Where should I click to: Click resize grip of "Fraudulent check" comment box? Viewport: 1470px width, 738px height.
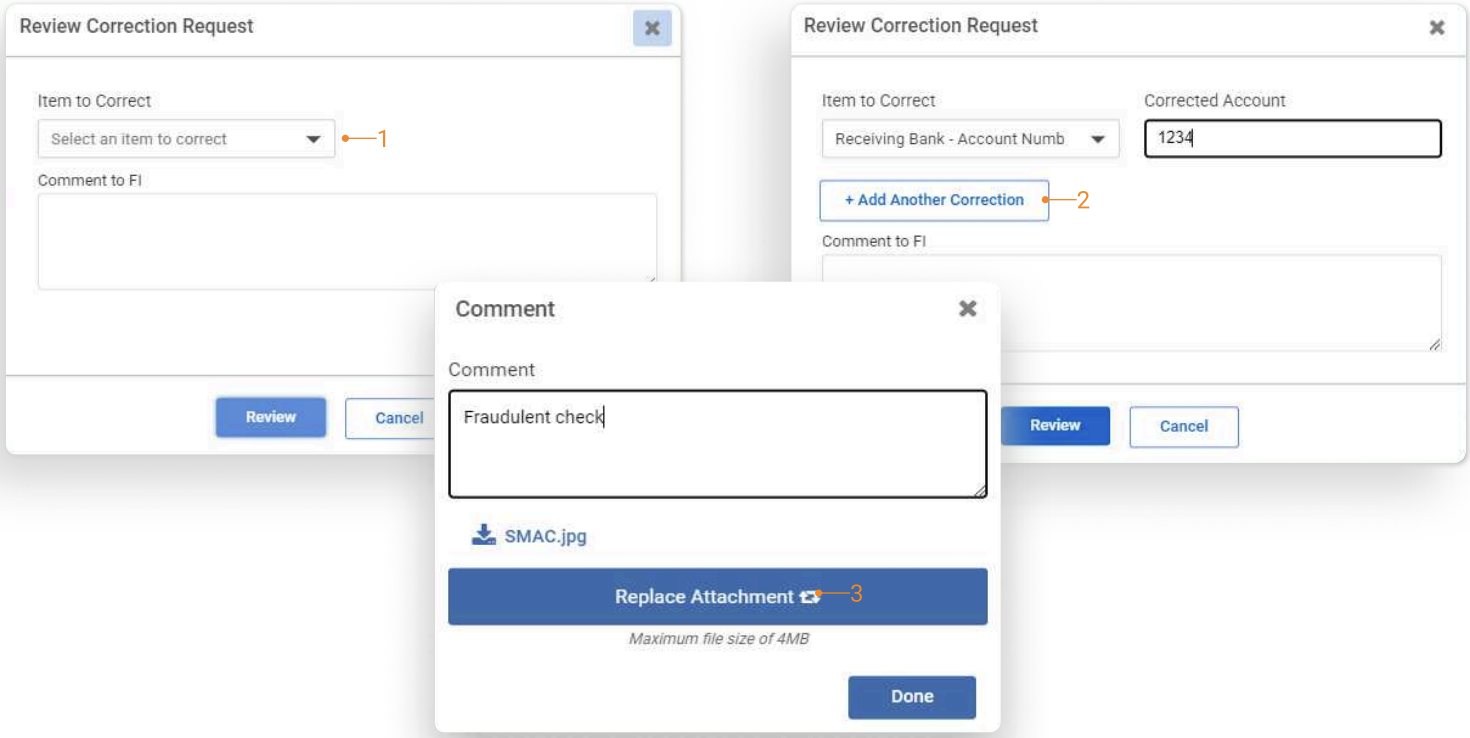tap(980, 490)
